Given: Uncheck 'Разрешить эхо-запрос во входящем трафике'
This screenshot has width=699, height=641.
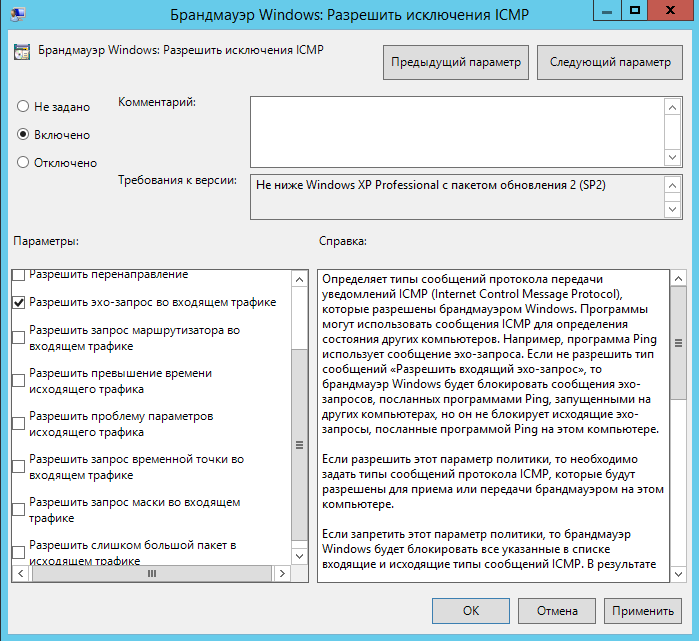Looking at the screenshot, I should (18, 302).
